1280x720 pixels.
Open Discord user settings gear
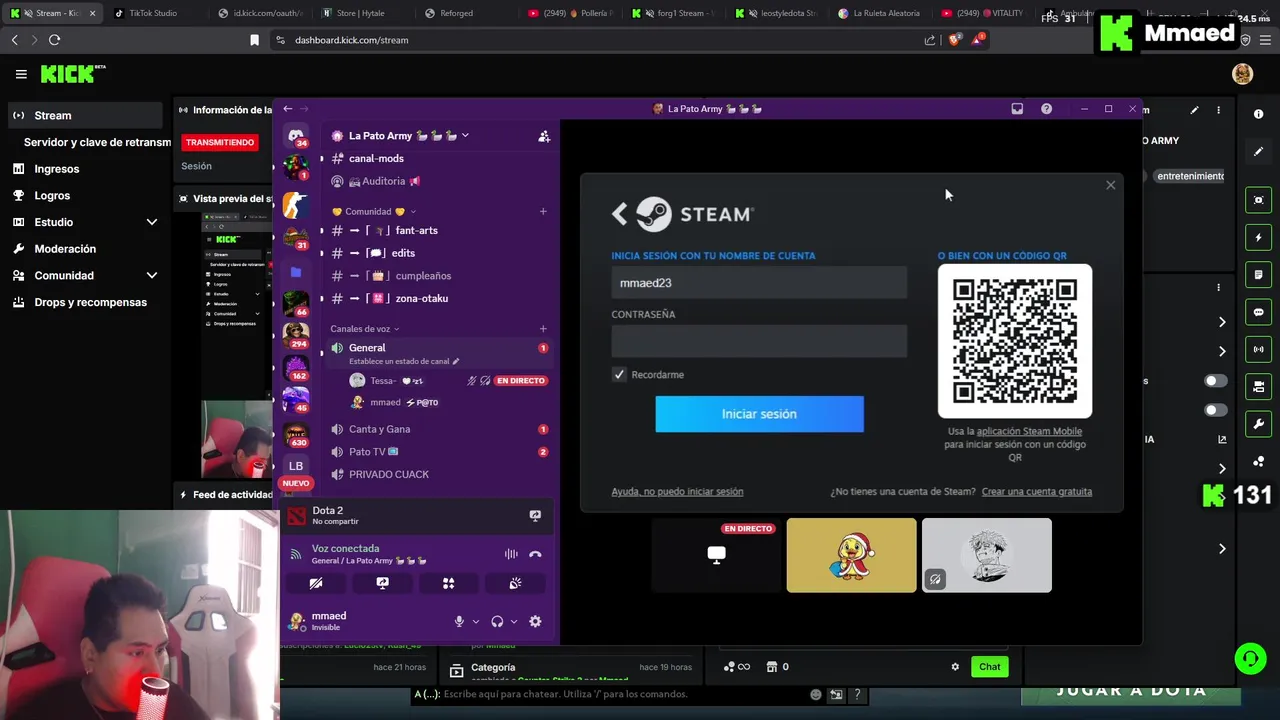pyautogui.click(x=535, y=621)
